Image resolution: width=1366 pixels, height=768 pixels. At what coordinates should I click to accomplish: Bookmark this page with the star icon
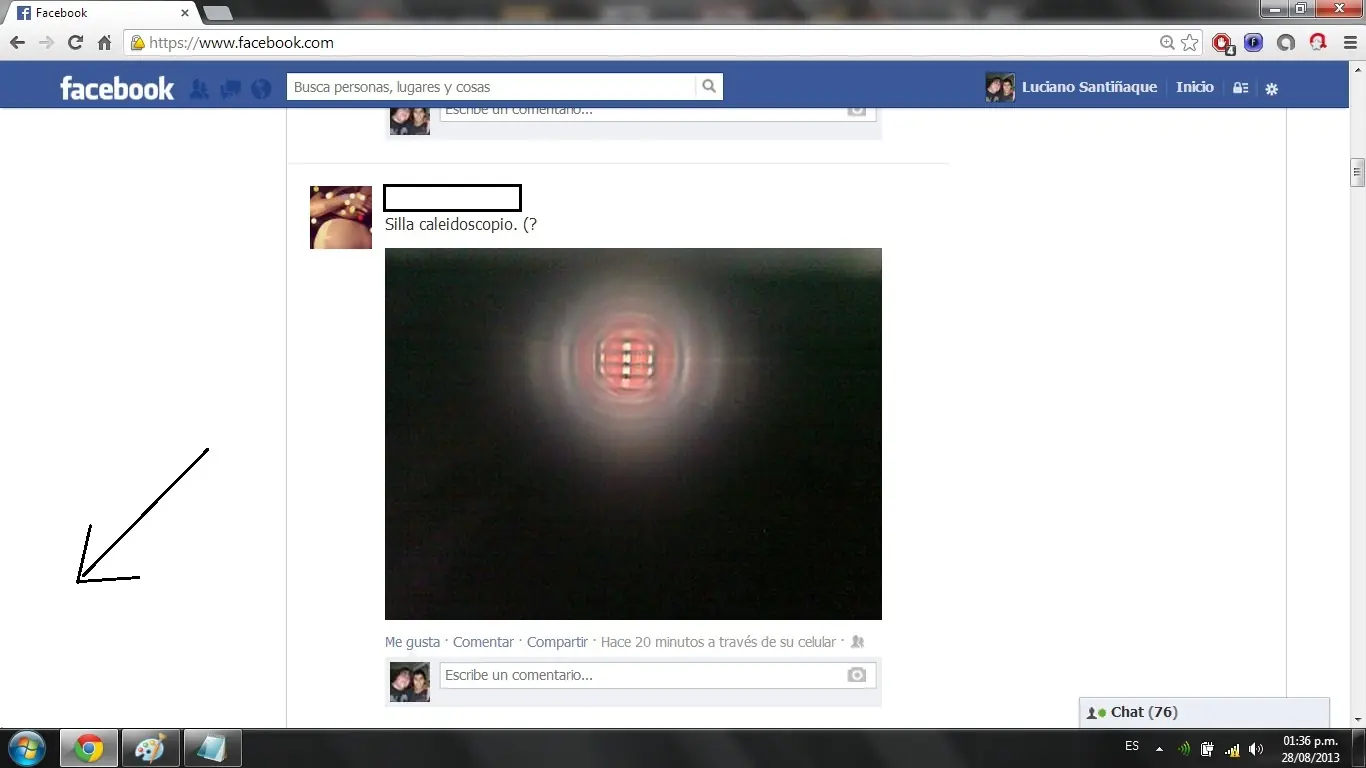pyautogui.click(x=1189, y=43)
